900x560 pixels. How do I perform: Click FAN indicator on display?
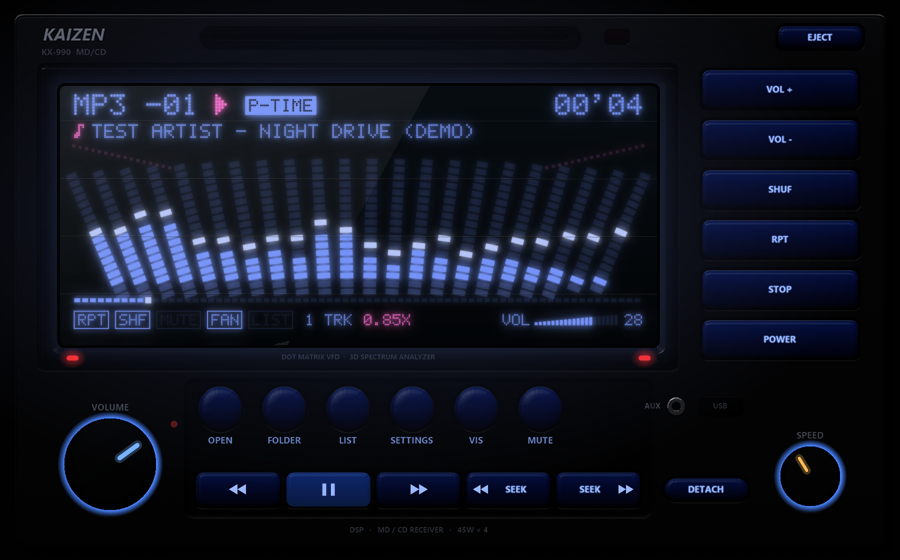224,320
